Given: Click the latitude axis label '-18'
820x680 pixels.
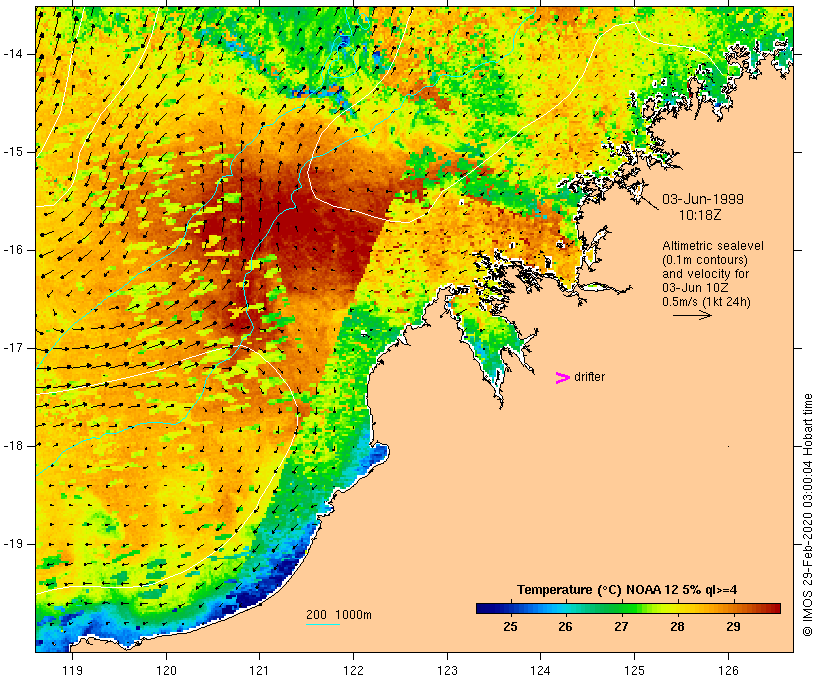Looking at the screenshot, I should click(x=13, y=446).
